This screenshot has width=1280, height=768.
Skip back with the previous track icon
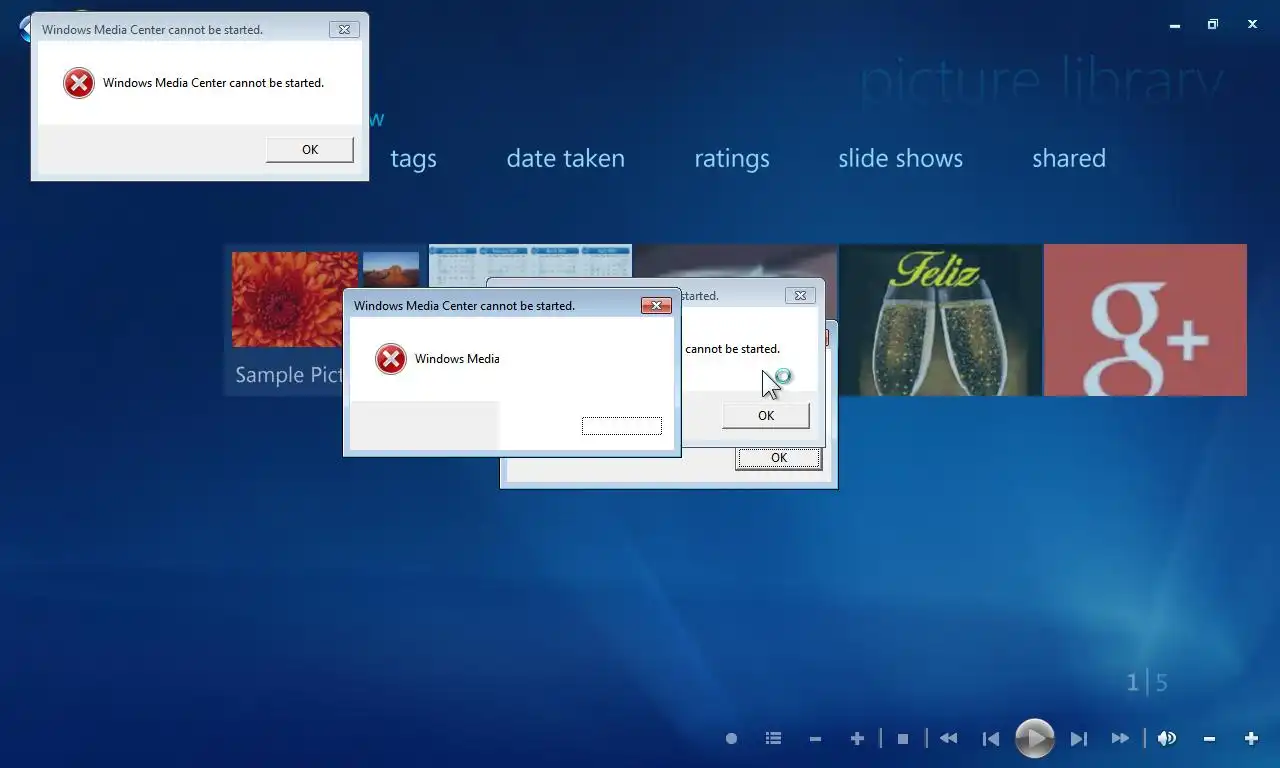coord(991,739)
